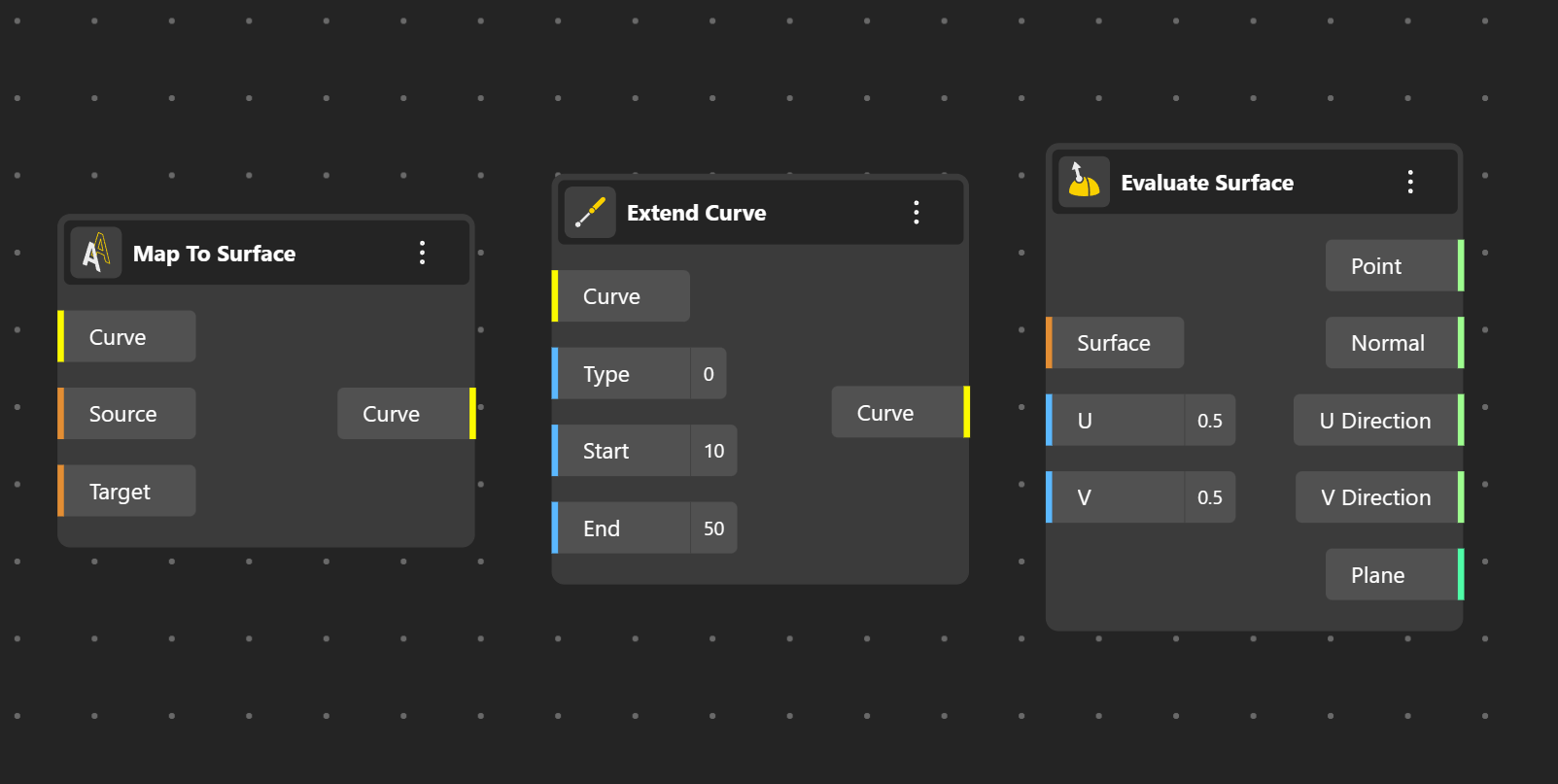Open Extend Curve three-dot options menu

tap(916, 213)
